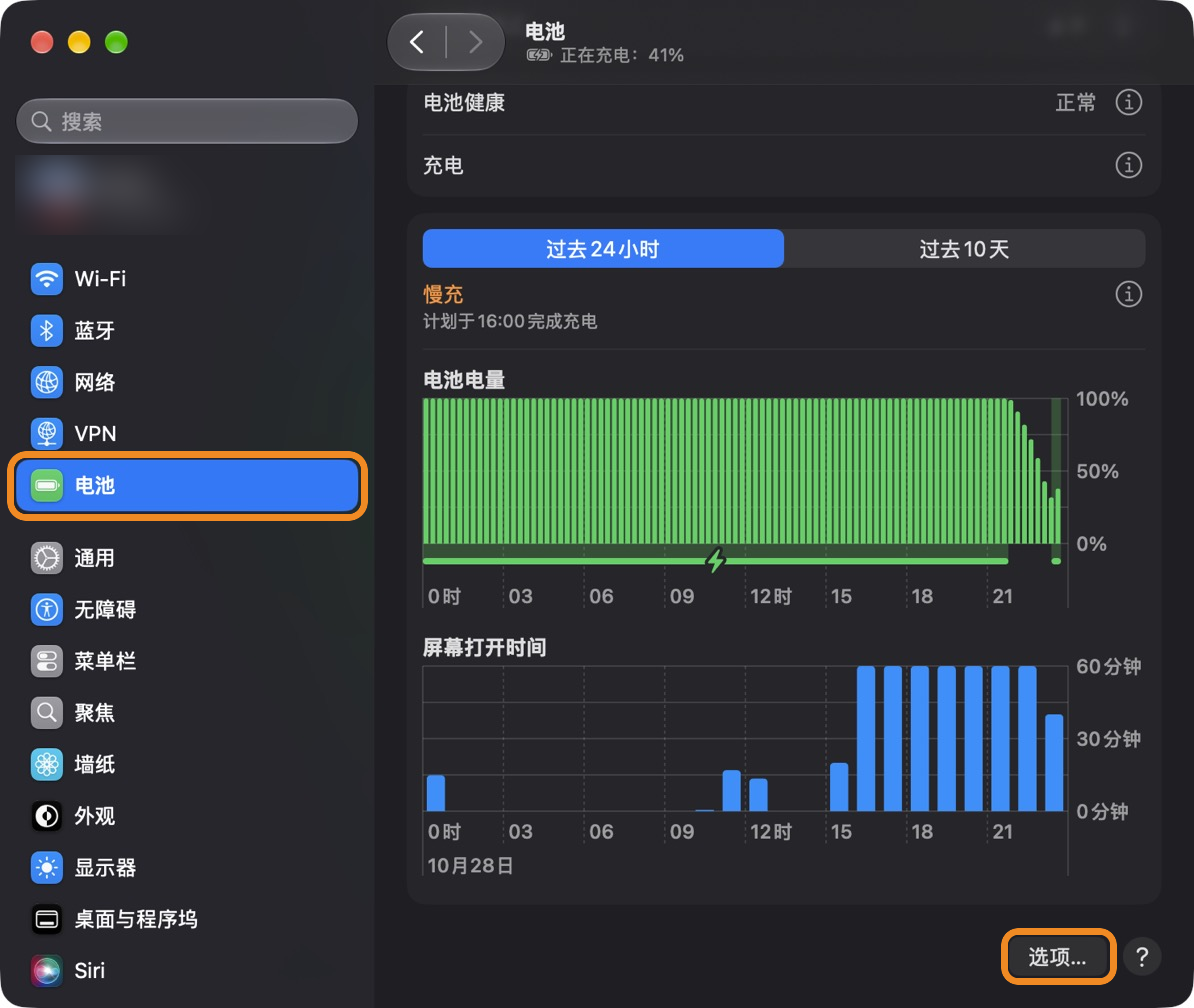The image size is (1194, 1008).
Task: Click the 菜单栏 menu bar icon
Action: pos(46,662)
